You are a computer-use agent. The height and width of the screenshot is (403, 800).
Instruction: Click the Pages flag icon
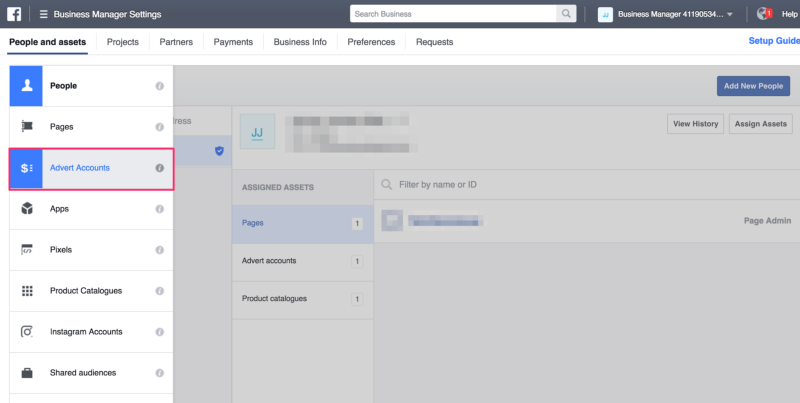coord(27,127)
